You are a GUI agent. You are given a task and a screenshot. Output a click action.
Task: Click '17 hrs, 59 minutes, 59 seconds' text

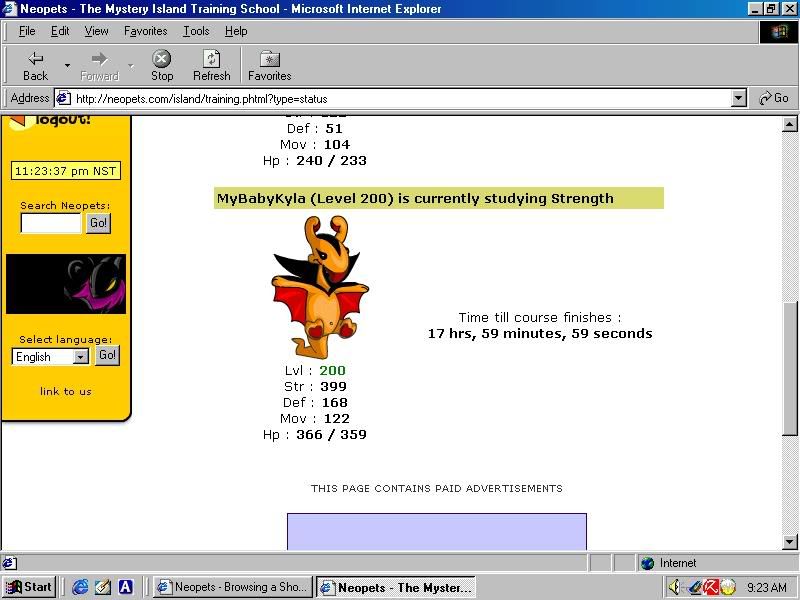540,334
